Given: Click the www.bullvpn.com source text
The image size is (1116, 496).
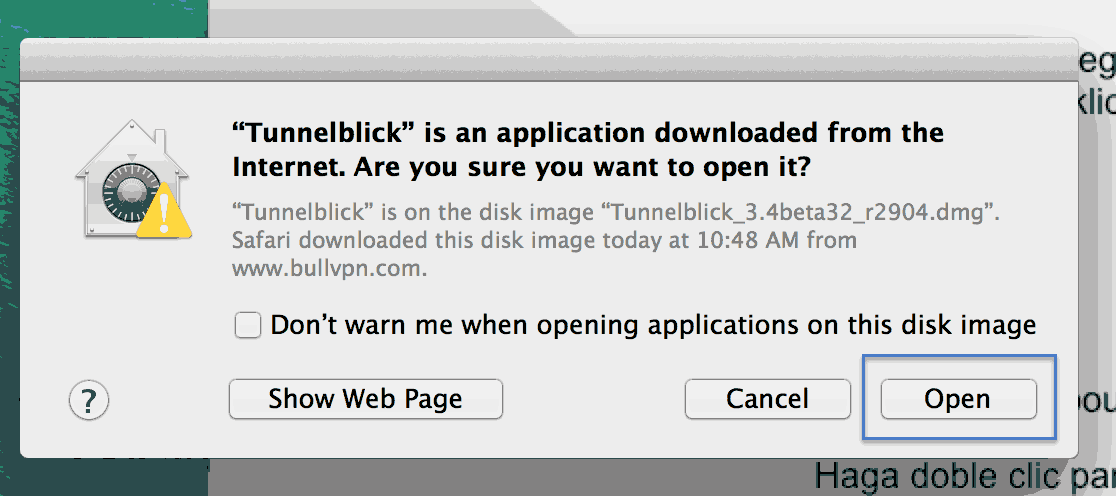Looking at the screenshot, I should coord(330,270).
